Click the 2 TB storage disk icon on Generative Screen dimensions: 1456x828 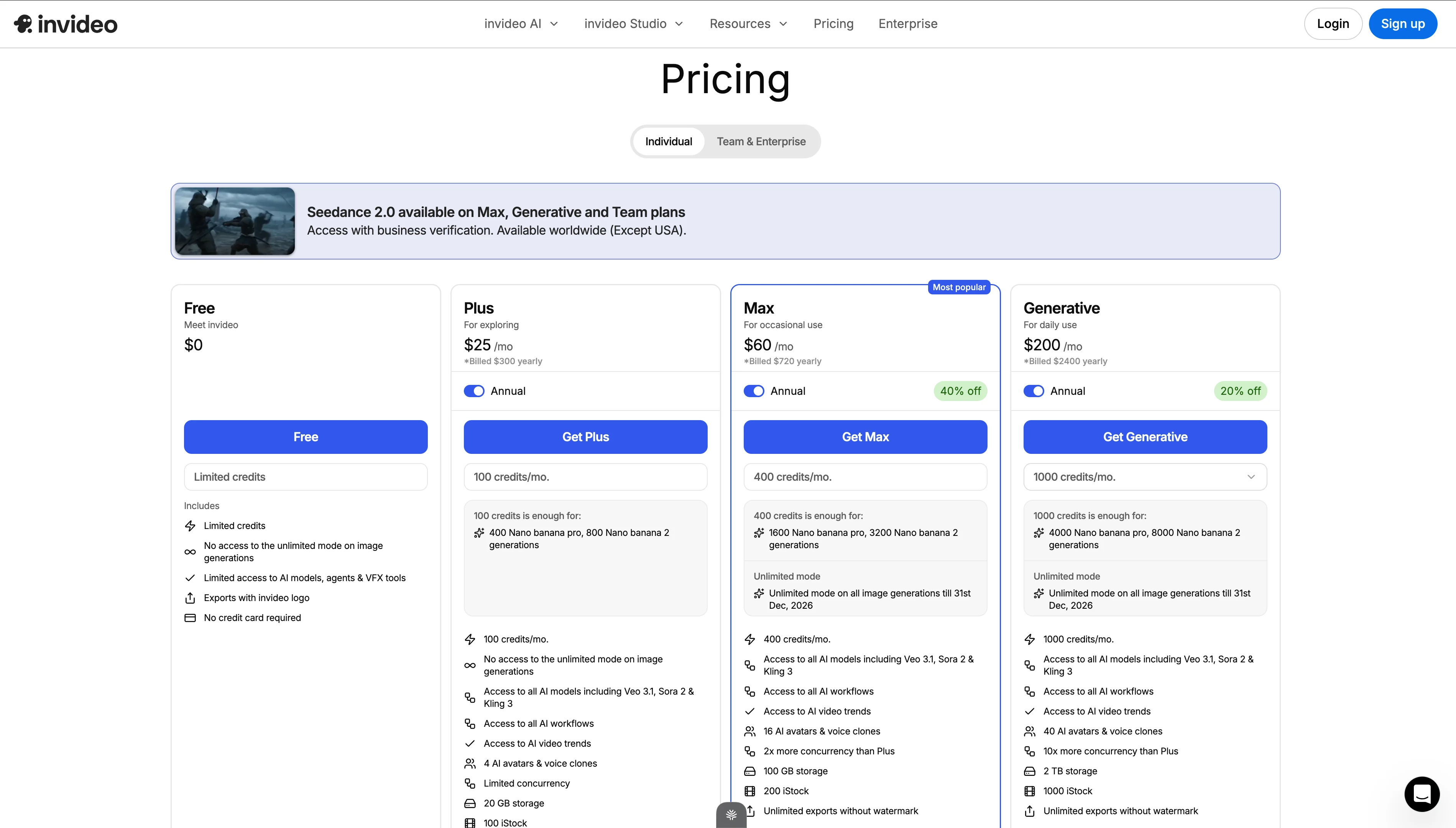point(1030,771)
